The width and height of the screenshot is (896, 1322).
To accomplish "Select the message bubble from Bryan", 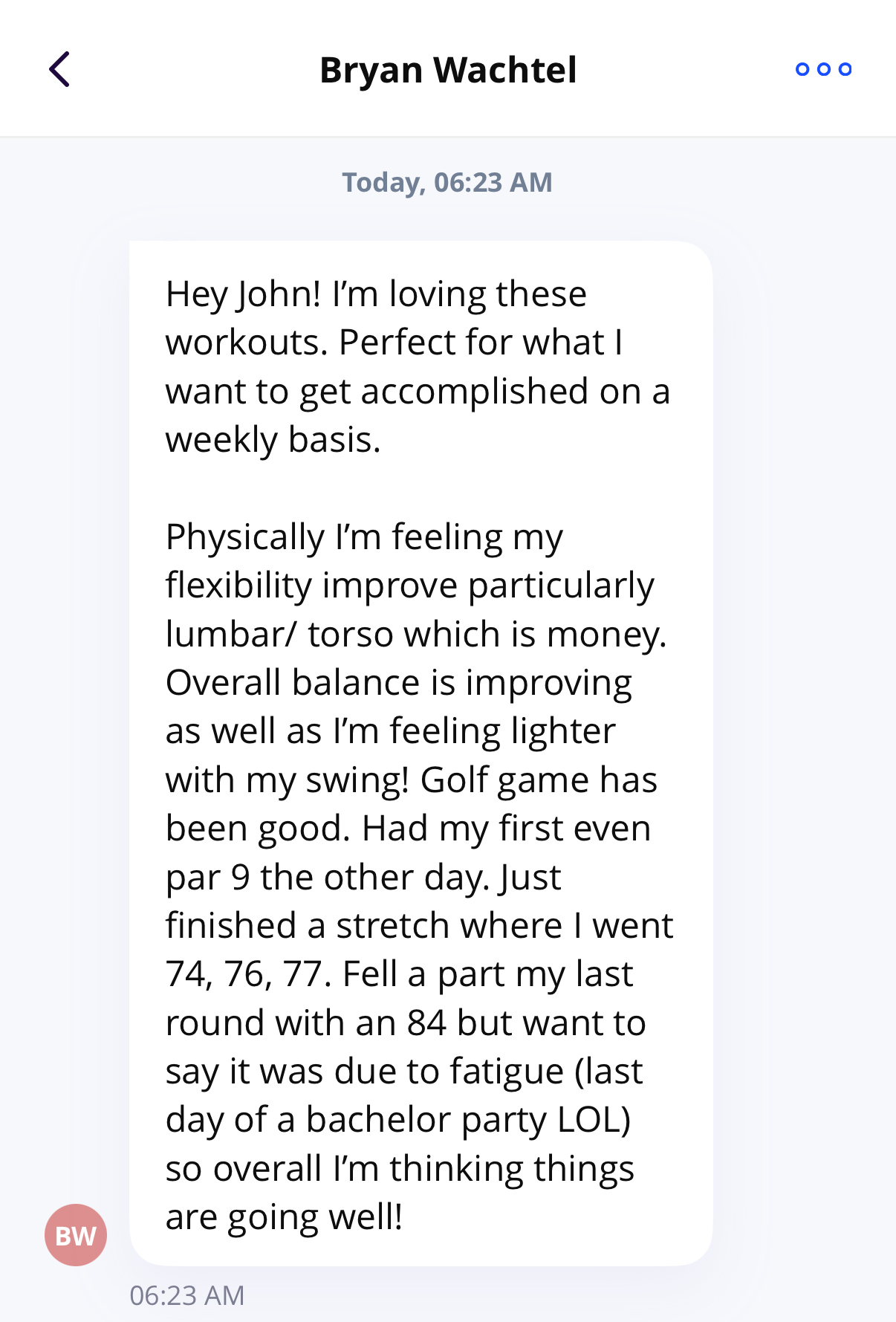I will point(421,753).
